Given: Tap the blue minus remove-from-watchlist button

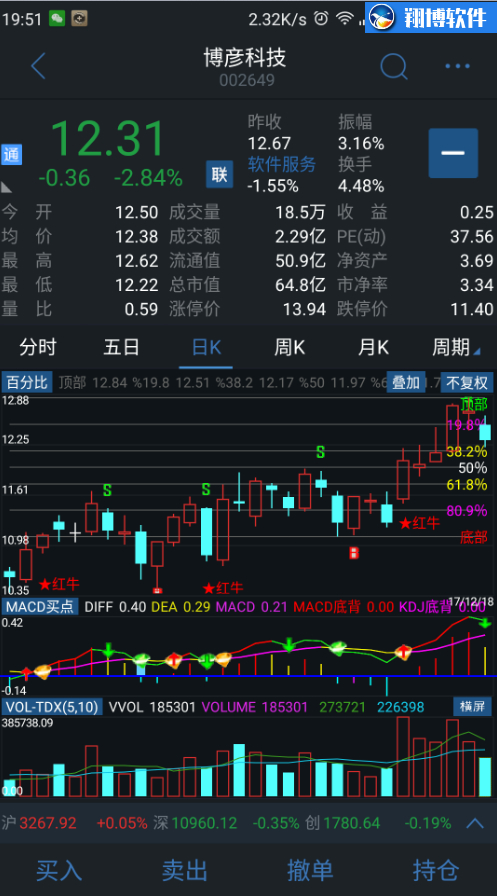Looking at the screenshot, I should 453,153.
